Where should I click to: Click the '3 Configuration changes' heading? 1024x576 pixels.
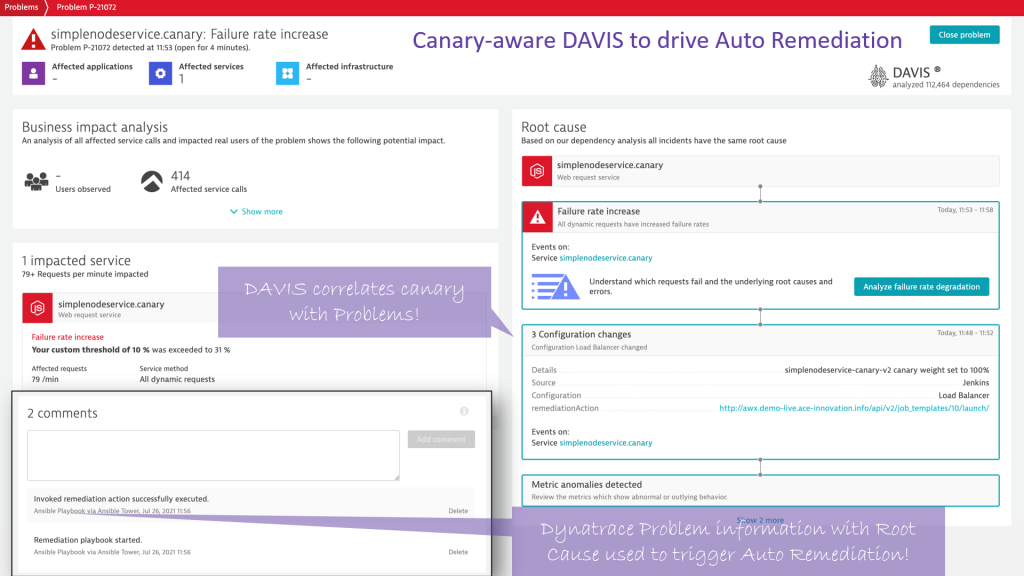(581, 334)
